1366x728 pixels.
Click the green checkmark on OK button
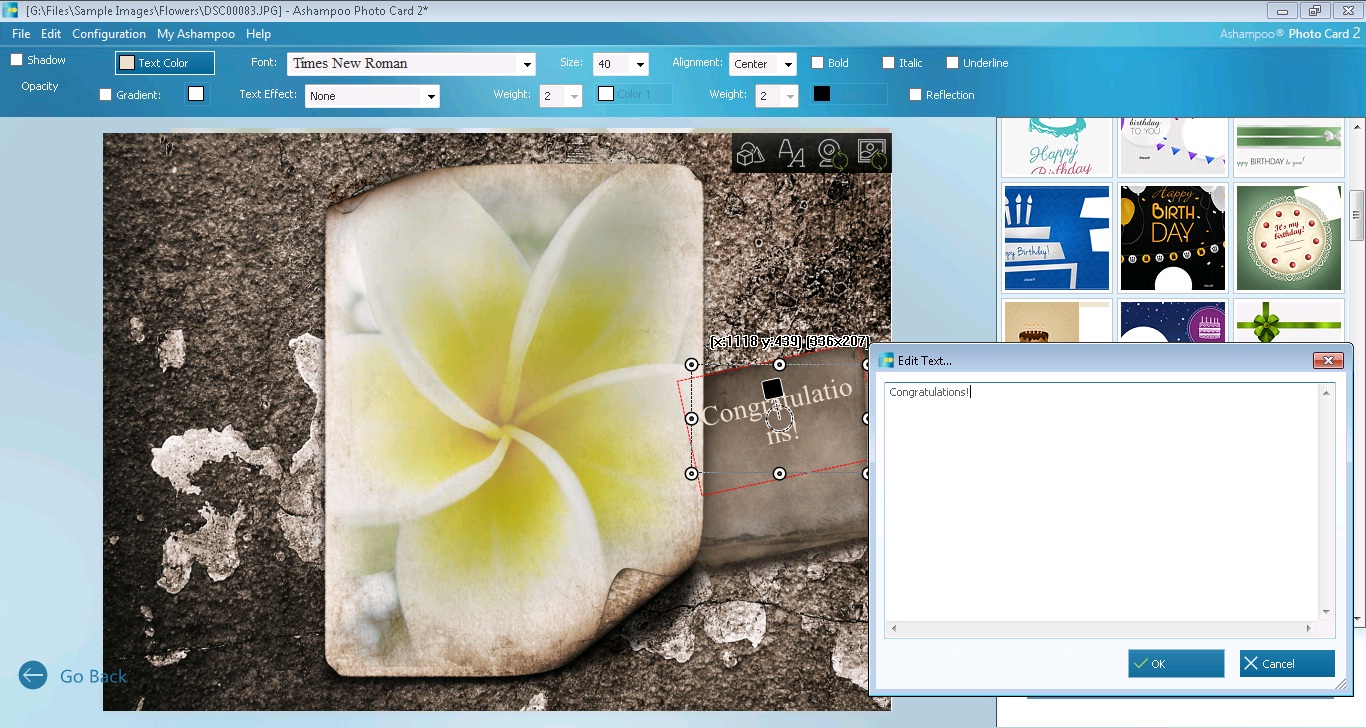[x=1140, y=664]
